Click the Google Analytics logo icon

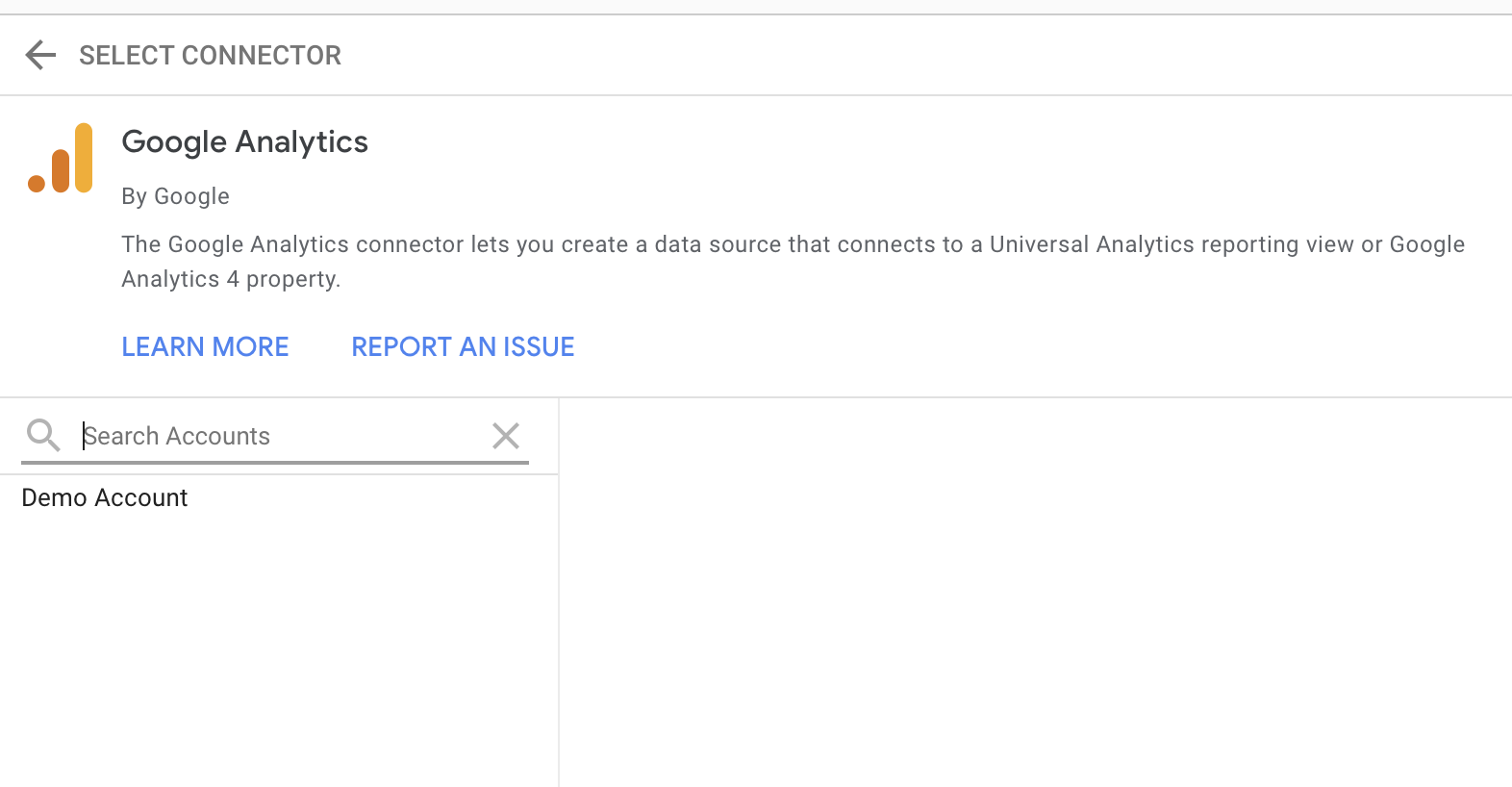[x=61, y=158]
